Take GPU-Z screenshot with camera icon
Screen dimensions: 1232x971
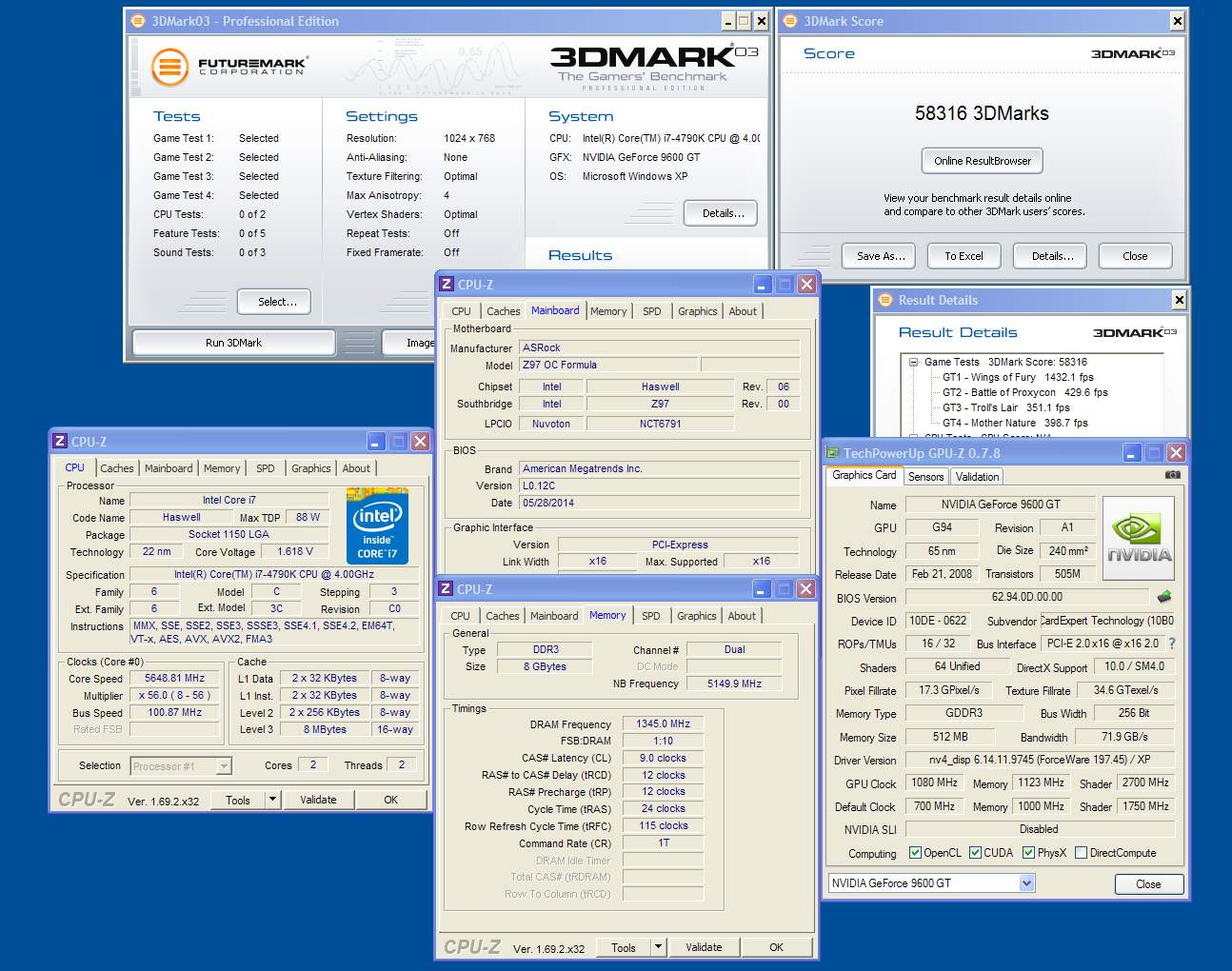tap(1172, 474)
